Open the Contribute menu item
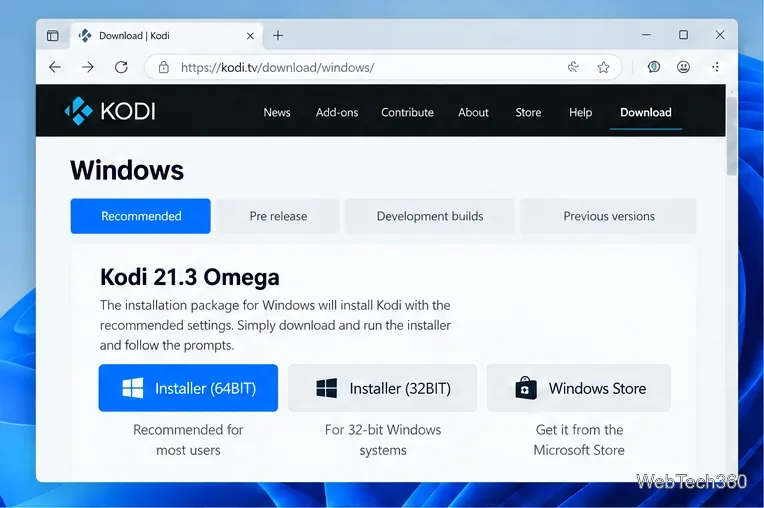Viewport: 764px width, 508px height. pos(407,113)
